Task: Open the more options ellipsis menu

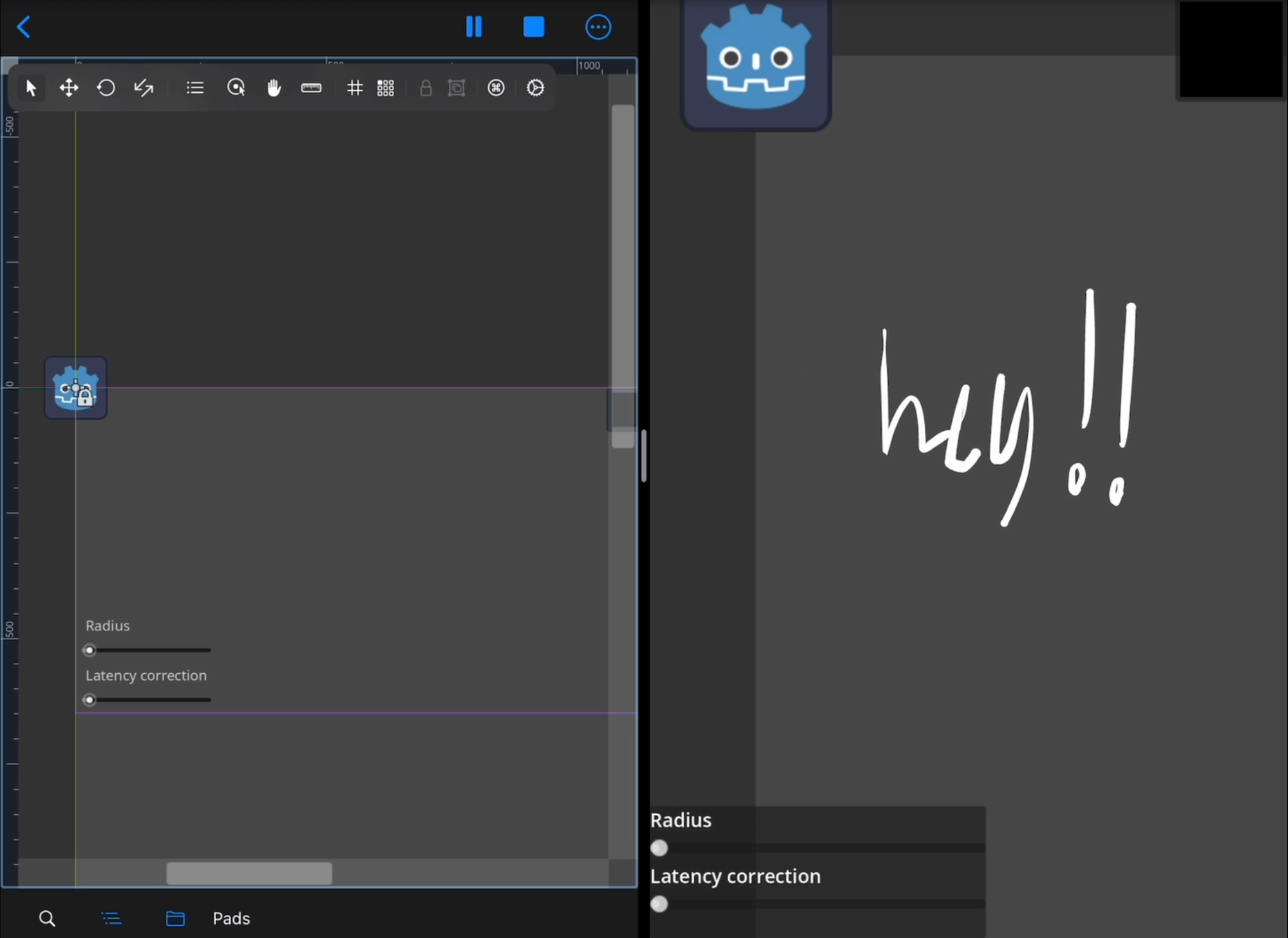Action: pos(598,27)
